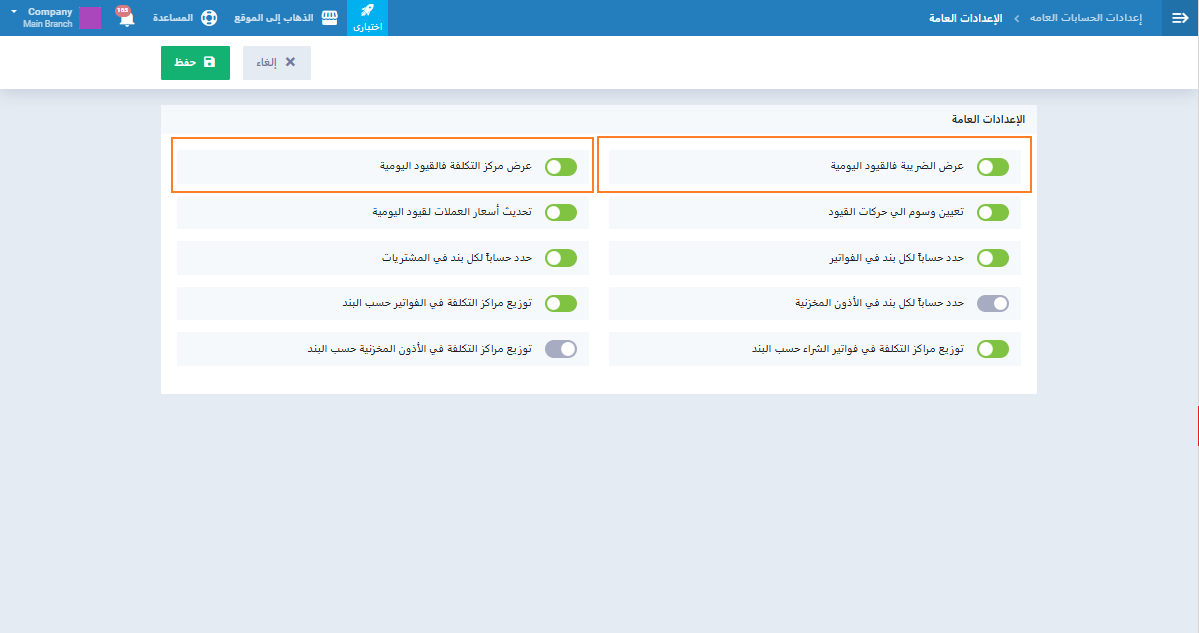Switch off حدد حساباً لكل بند في الفواتير
This screenshot has height=633, width=1199.
(992, 258)
